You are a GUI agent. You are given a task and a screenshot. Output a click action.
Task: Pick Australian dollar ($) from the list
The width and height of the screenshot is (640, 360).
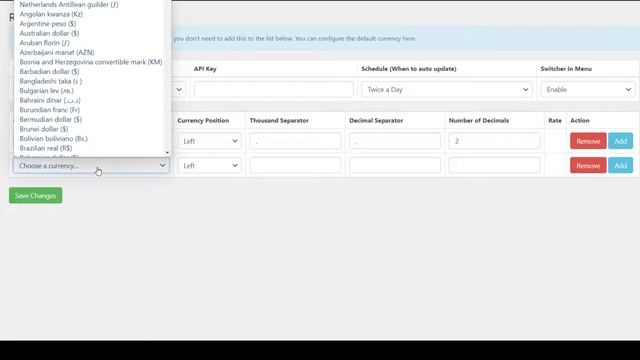pos(49,33)
